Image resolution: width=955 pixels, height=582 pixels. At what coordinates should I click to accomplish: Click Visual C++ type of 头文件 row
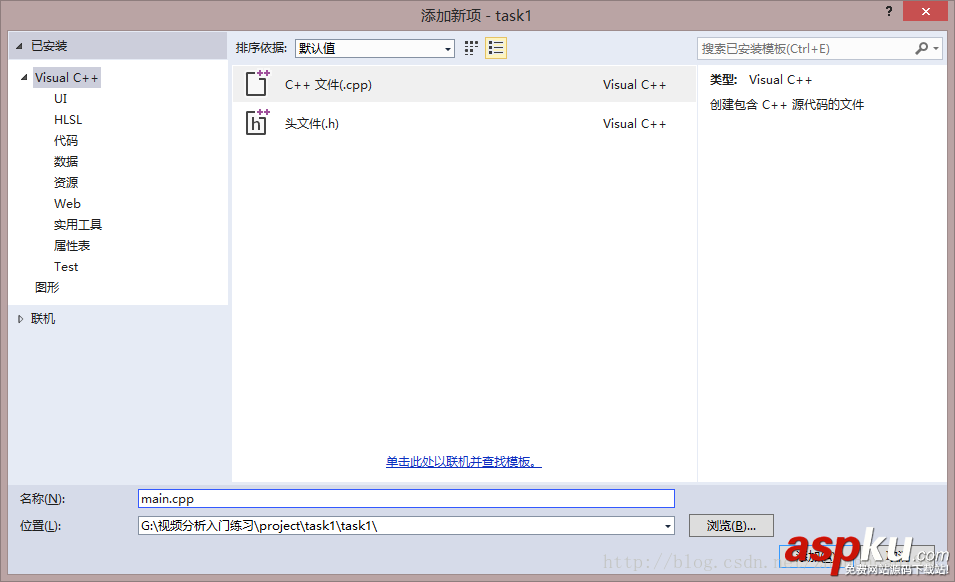pyautogui.click(x=634, y=124)
